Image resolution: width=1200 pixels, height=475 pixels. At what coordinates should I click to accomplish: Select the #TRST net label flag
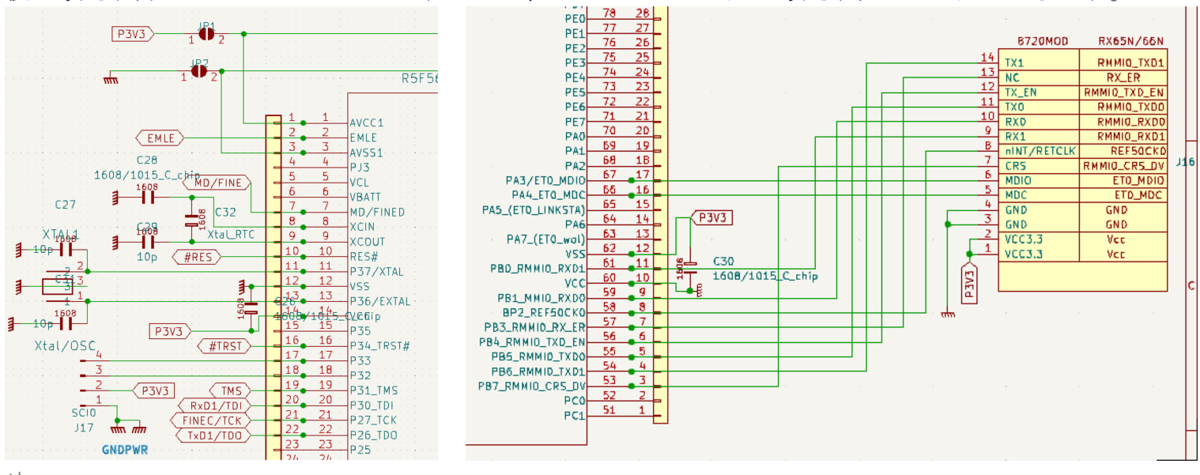click(x=222, y=346)
